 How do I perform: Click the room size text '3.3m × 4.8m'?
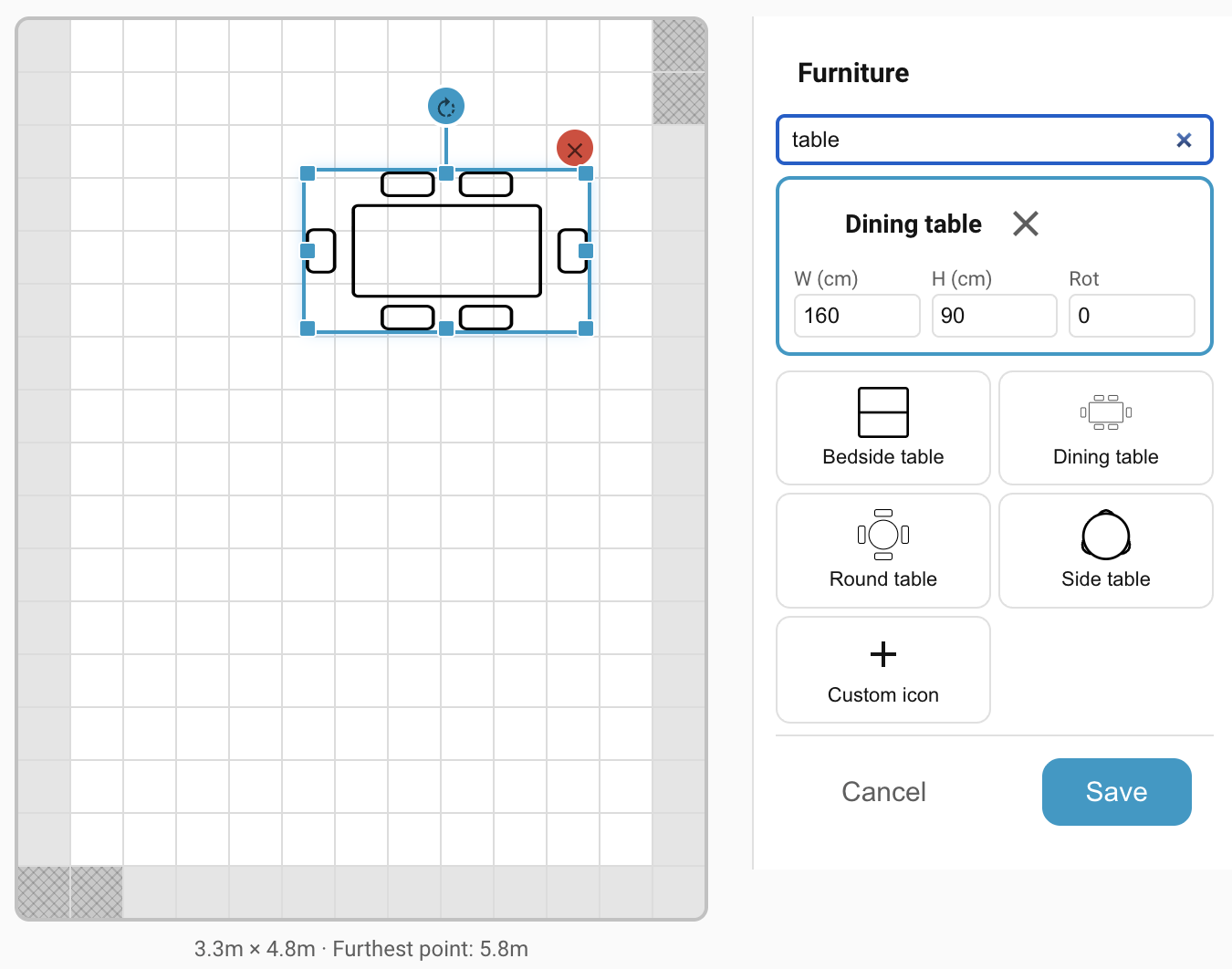255,949
